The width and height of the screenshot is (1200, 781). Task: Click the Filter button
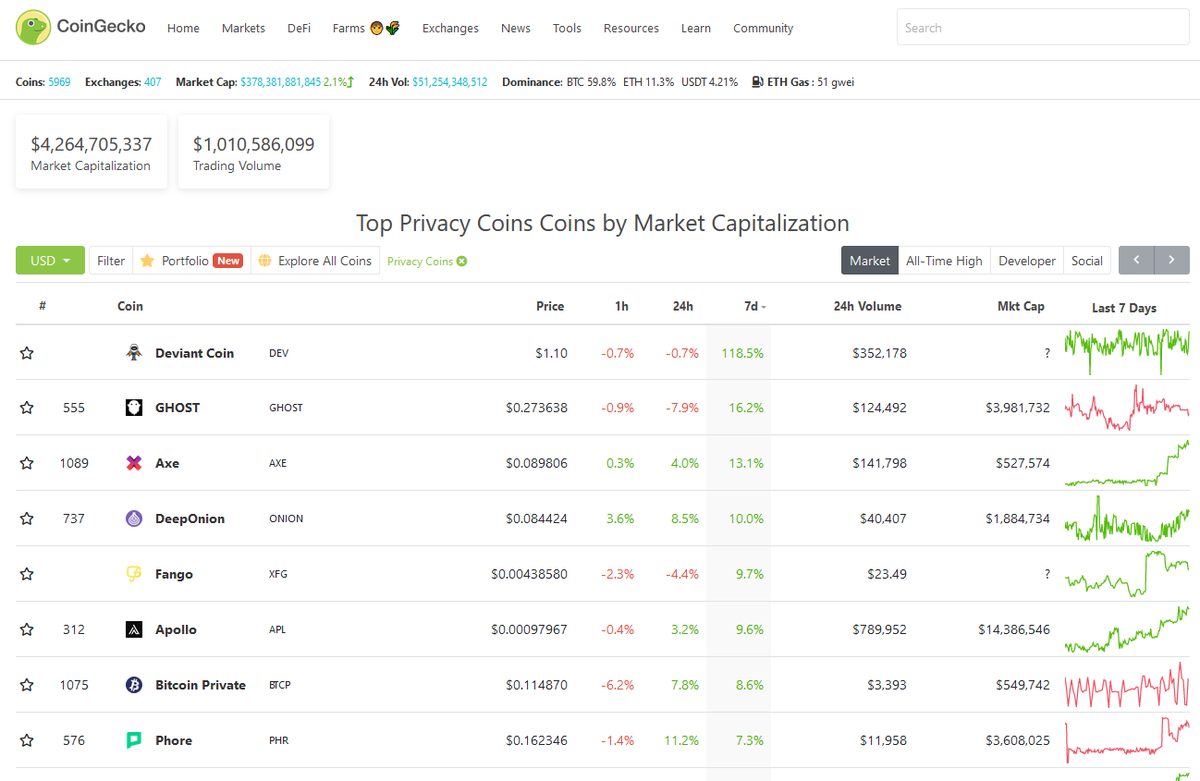coord(111,260)
